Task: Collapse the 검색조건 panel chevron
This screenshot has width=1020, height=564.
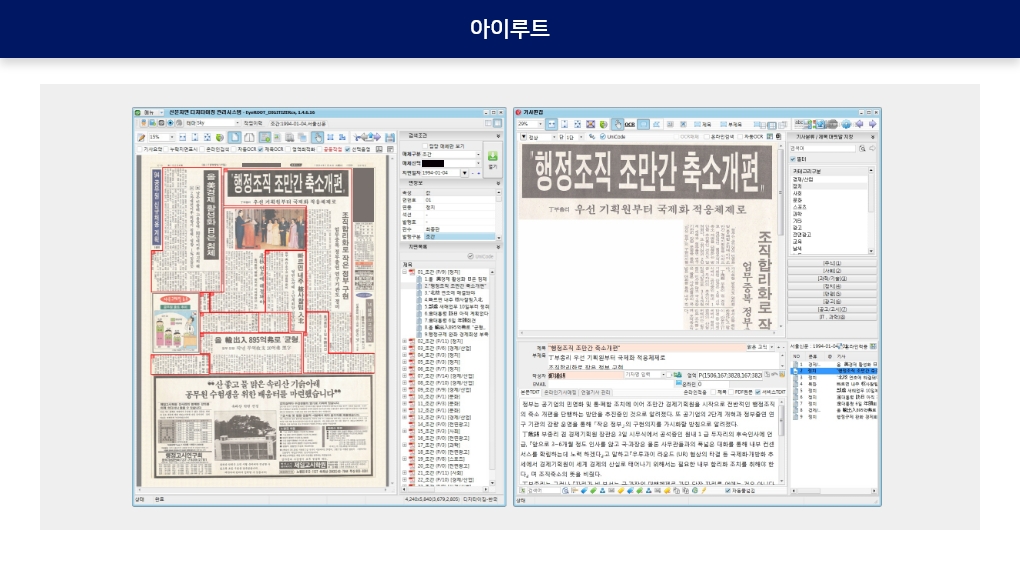Action: (499, 136)
